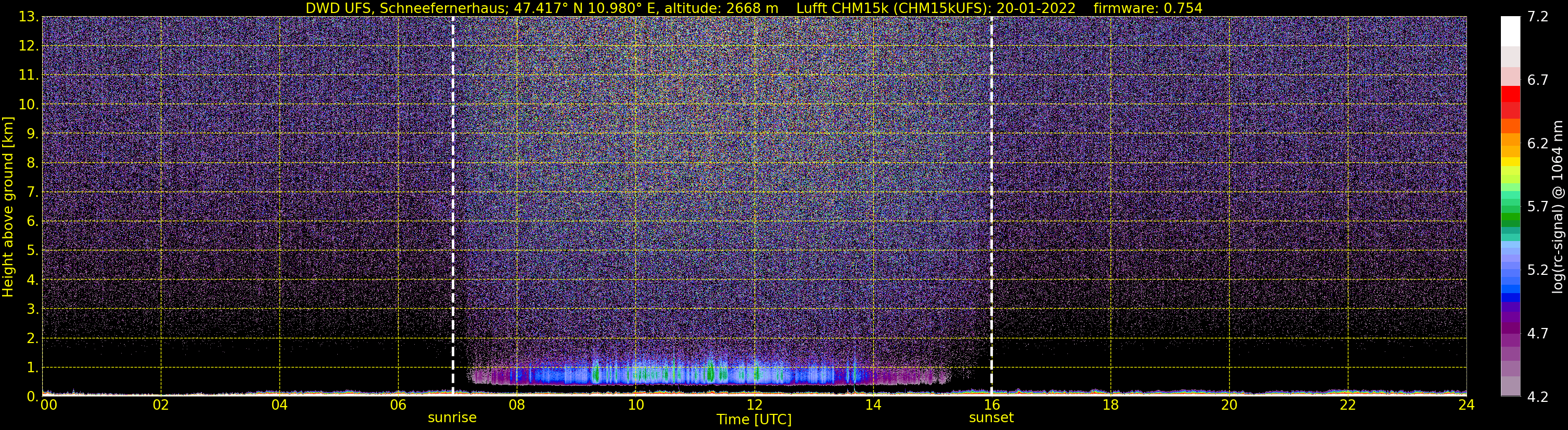Click 'DWD UFS, Schneefernerhaus' in the plot title
Image resolution: width=1568 pixels, height=430 pixels.
tap(406, 8)
